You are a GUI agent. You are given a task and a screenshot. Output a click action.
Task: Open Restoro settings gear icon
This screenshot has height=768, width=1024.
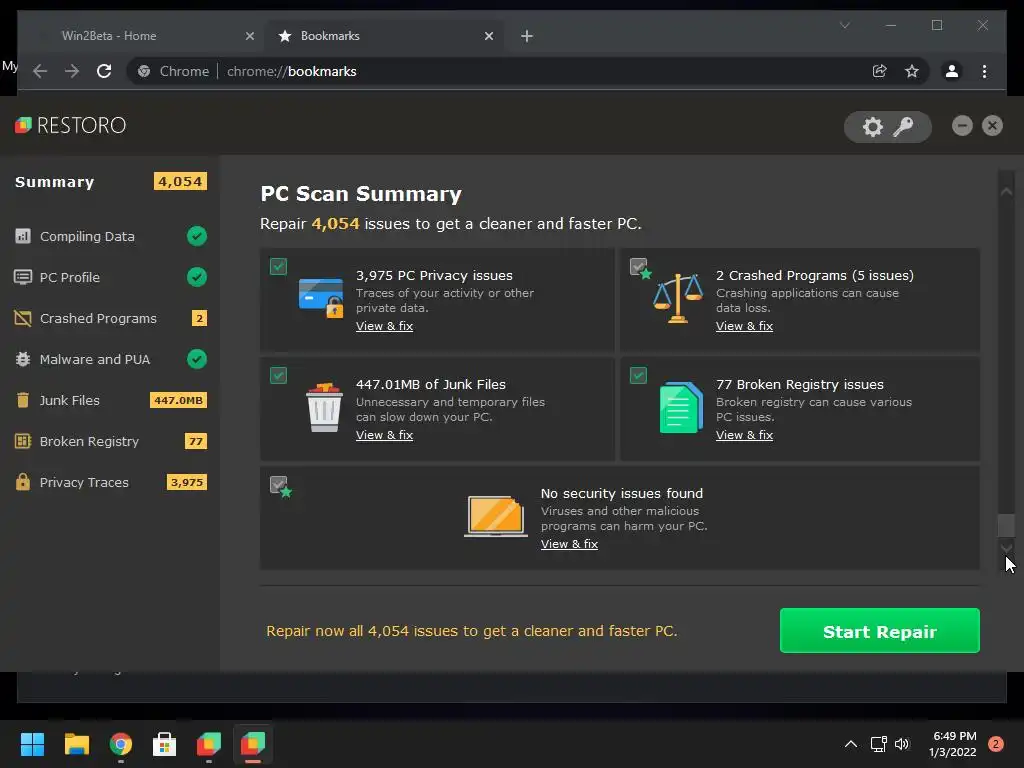[x=872, y=127]
